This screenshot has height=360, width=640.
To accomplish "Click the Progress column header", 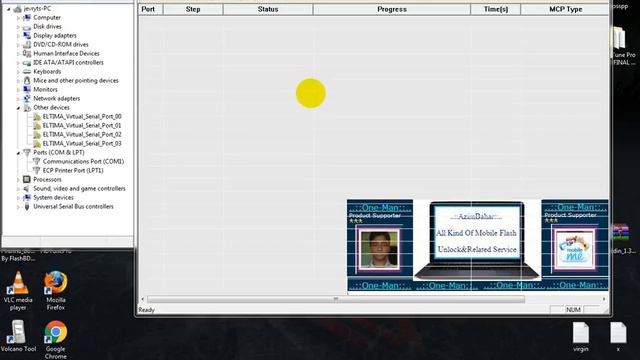I will coord(392,9).
